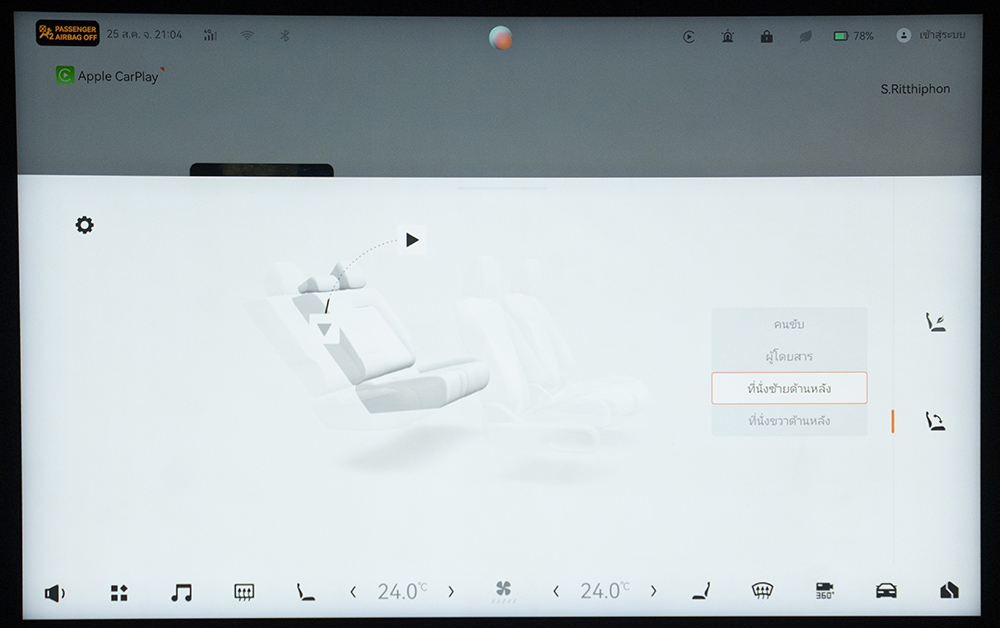
Task: Toggle the front windshield defroster
Action: tap(762, 591)
